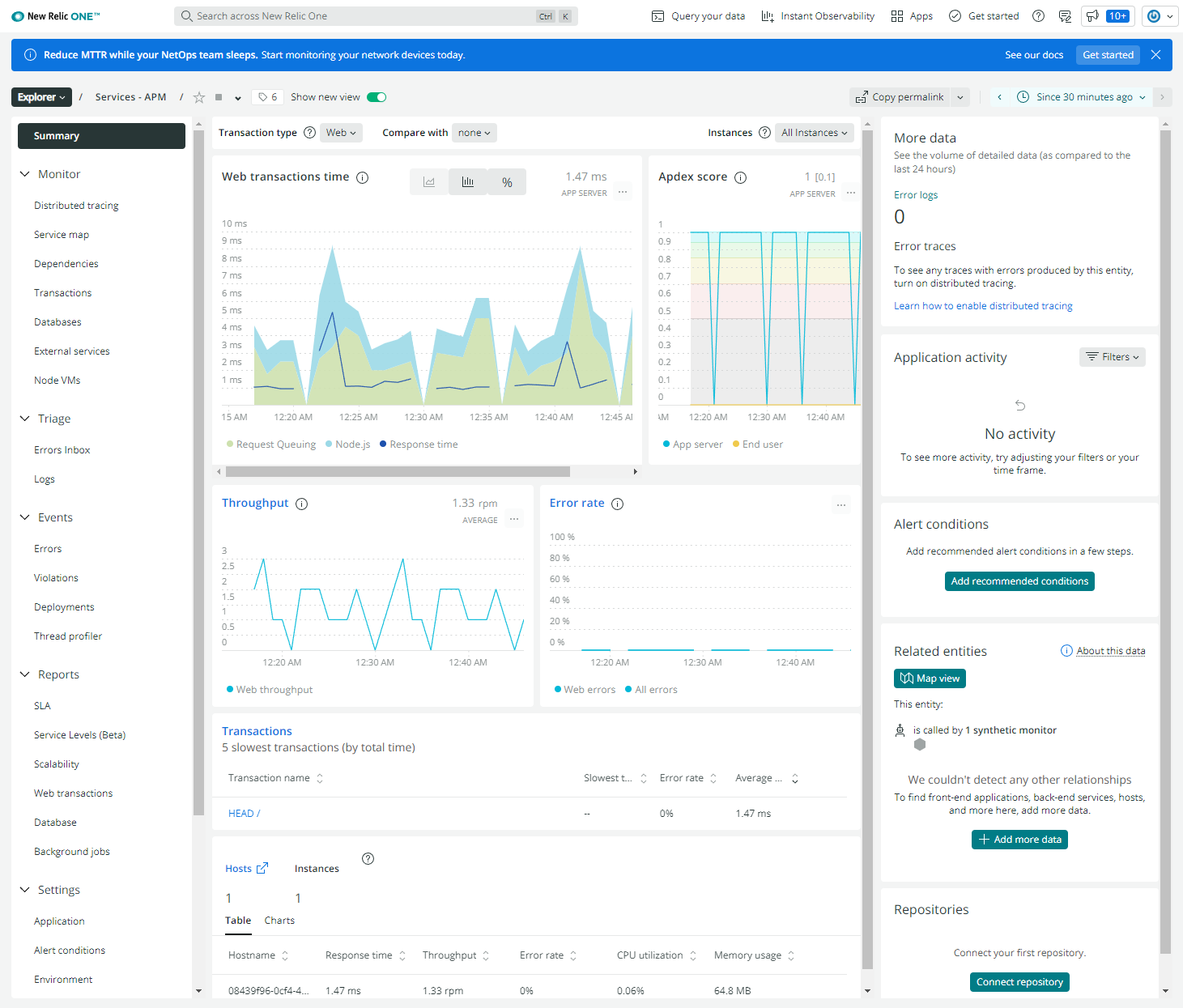Click the gray status square icon
Viewport: 1183px width, 1008px height.
click(219, 97)
